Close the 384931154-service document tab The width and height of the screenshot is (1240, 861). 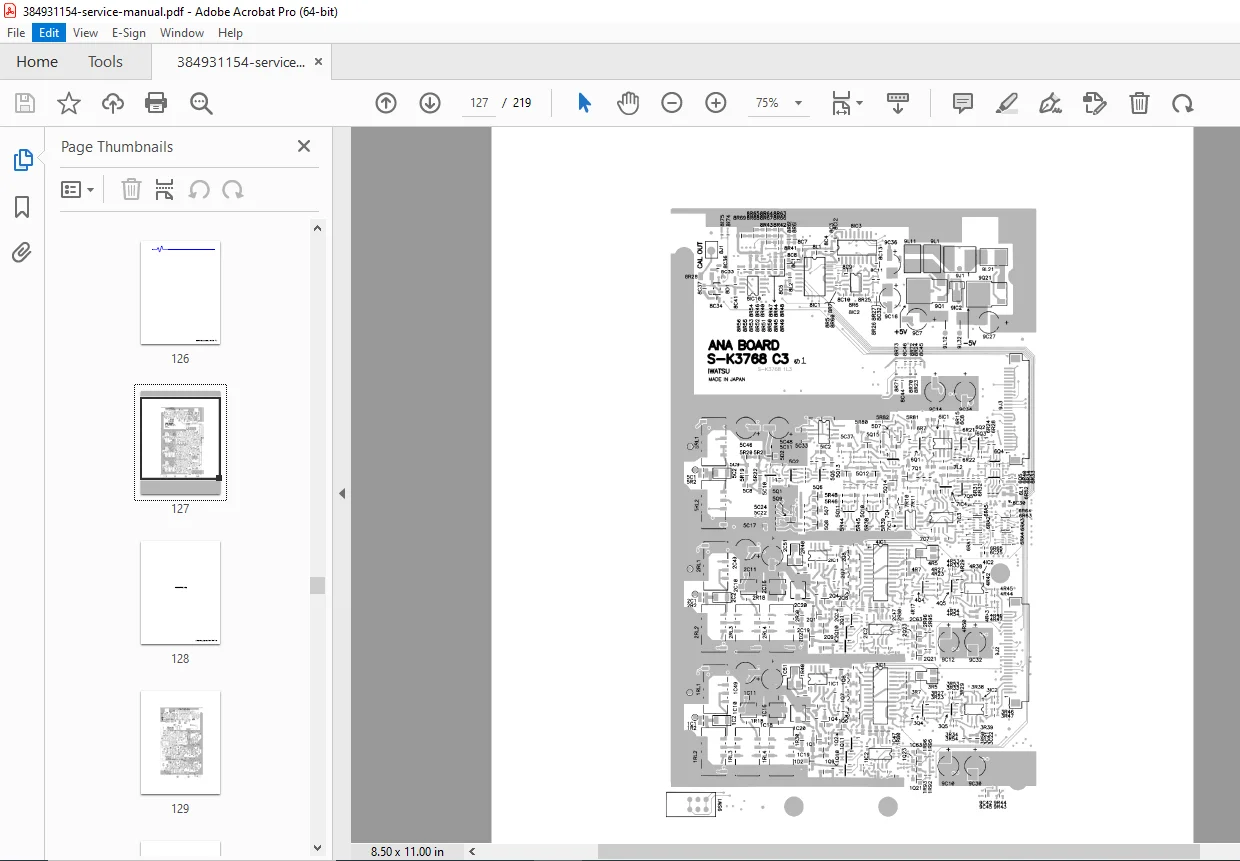click(319, 62)
